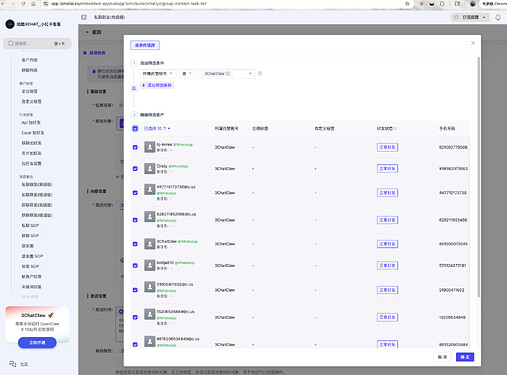Click the blue confirm button in dialog footer
Image resolution: width=507 pixels, height=375 pixels.
465,357
